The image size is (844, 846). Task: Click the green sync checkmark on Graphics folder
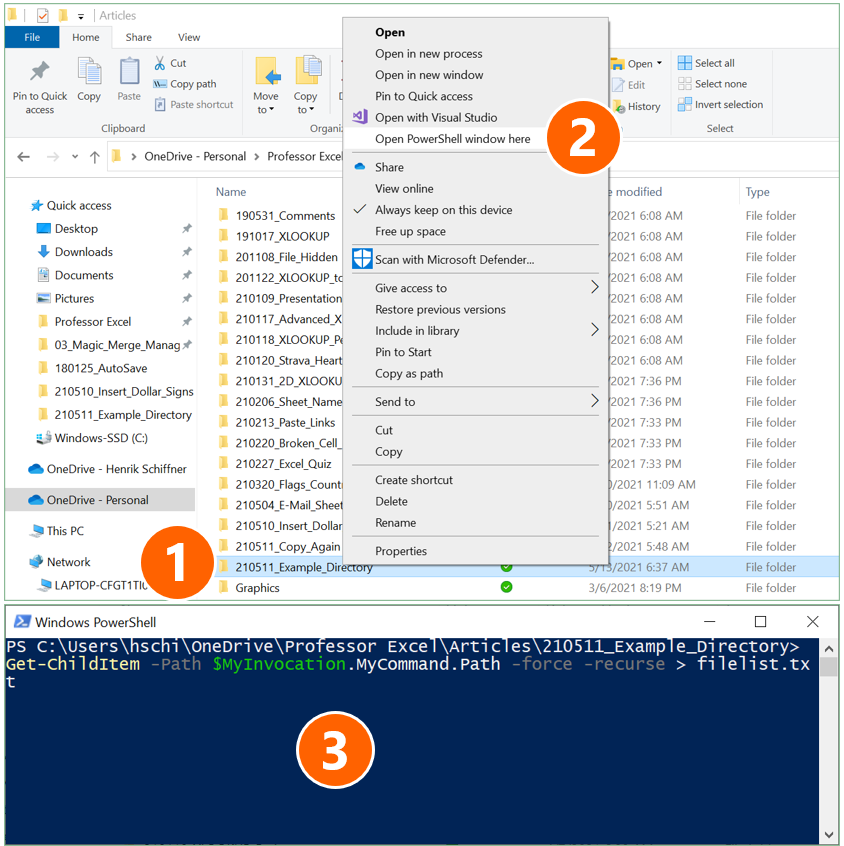[x=506, y=587]
